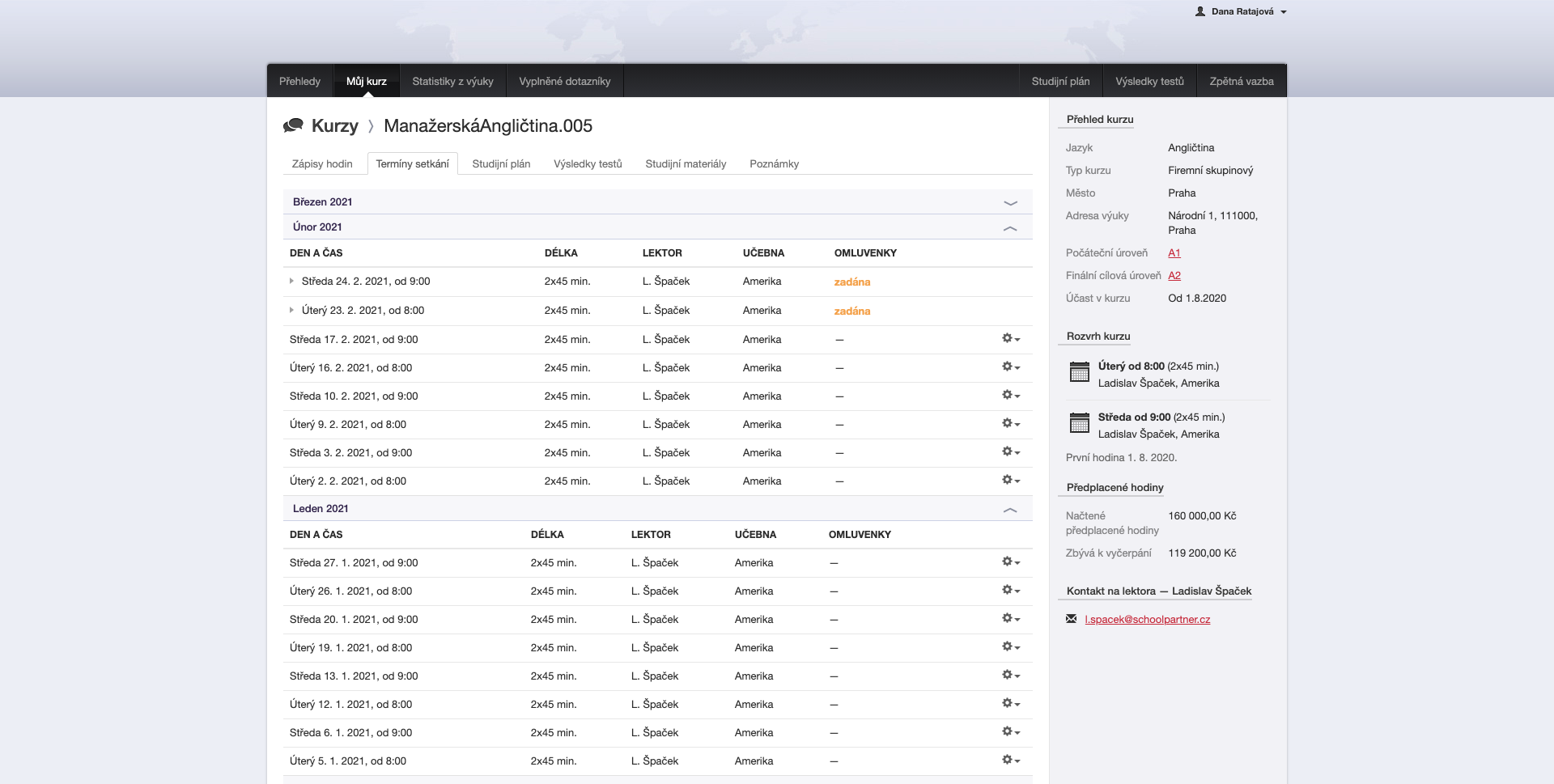Open gear menu for Středa 17. 2. 2021
Image resolution: width=1554 pixels, height=784 pixels.
coord(1011,339)
